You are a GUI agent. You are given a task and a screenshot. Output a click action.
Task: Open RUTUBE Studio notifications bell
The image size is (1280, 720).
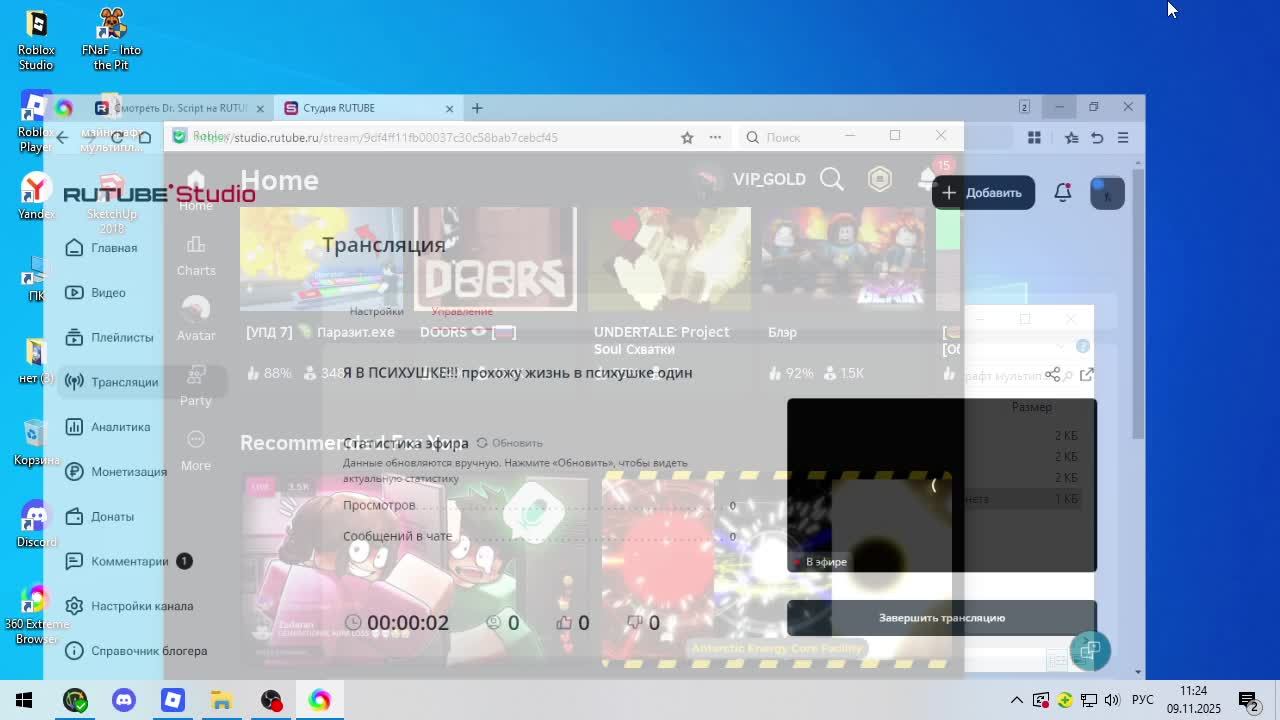(x=1063, y=193)
